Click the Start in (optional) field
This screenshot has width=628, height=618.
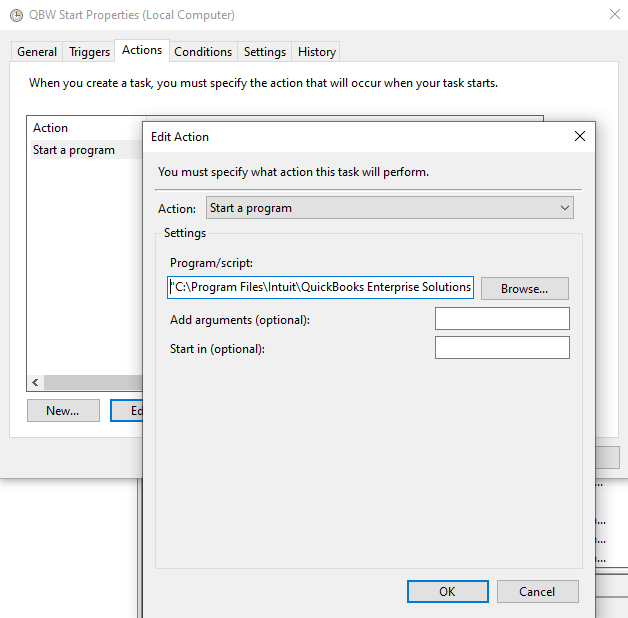pyautogui.click(x=502, y=348)
